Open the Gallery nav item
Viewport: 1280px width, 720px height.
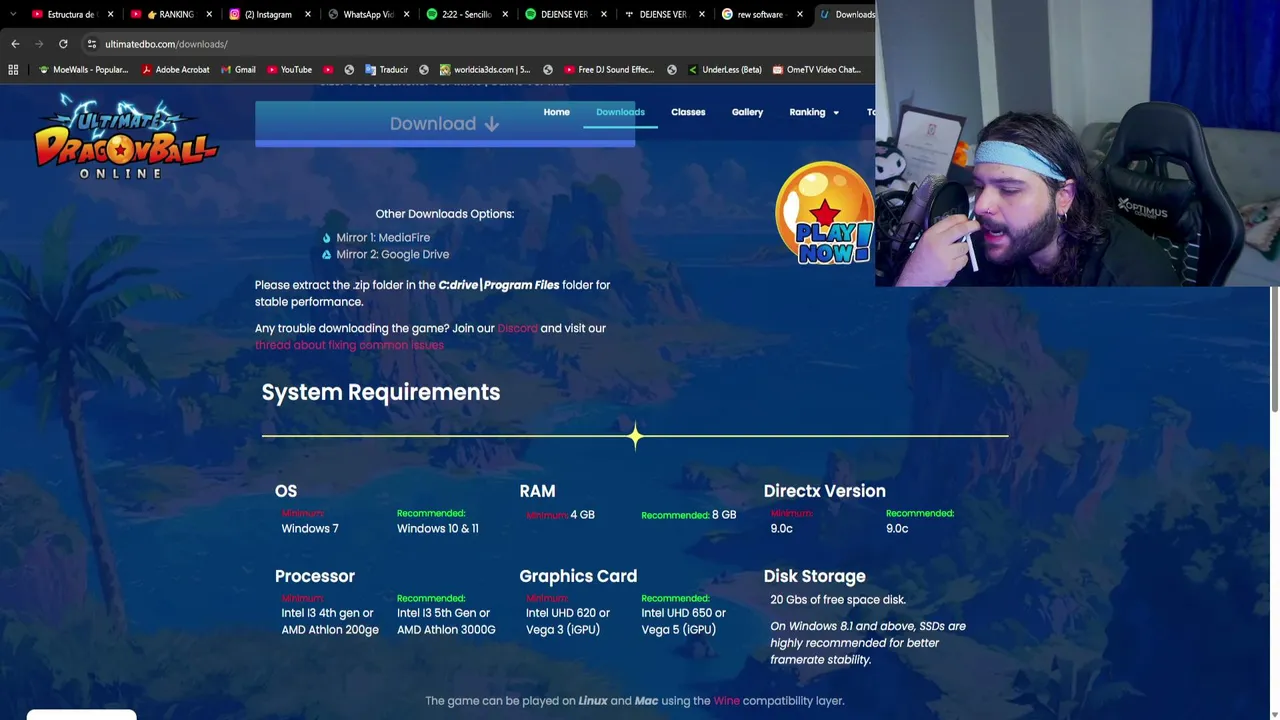(747, 112)
